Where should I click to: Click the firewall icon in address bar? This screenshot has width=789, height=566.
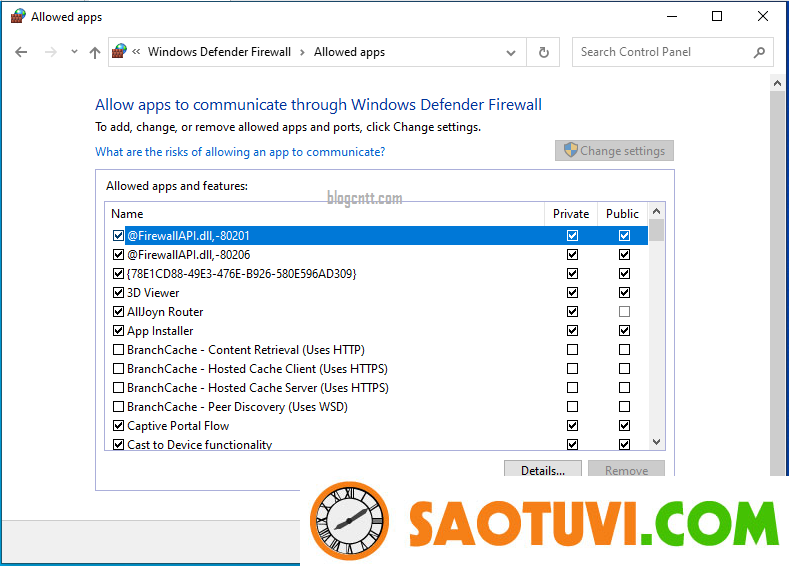tap(119, 51)
